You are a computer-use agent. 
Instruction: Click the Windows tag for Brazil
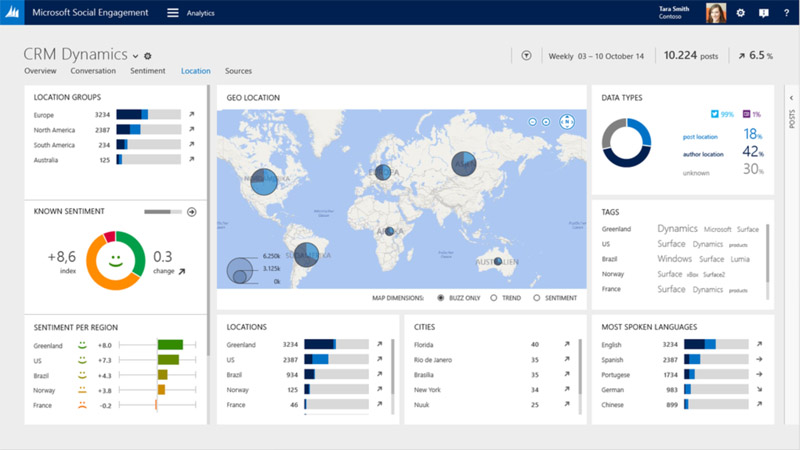click(x=674, y=259)
